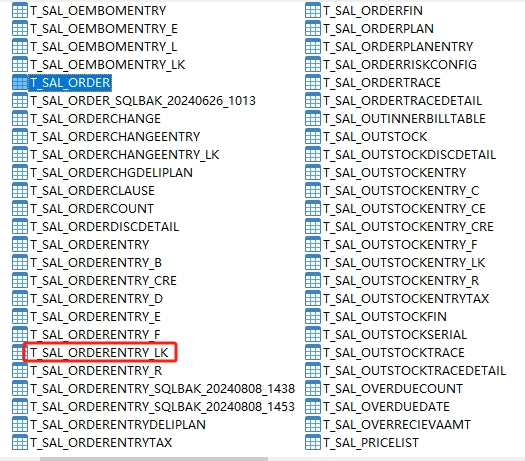Select the T_SAL_OUTSTOCKENTRY table

395,173
